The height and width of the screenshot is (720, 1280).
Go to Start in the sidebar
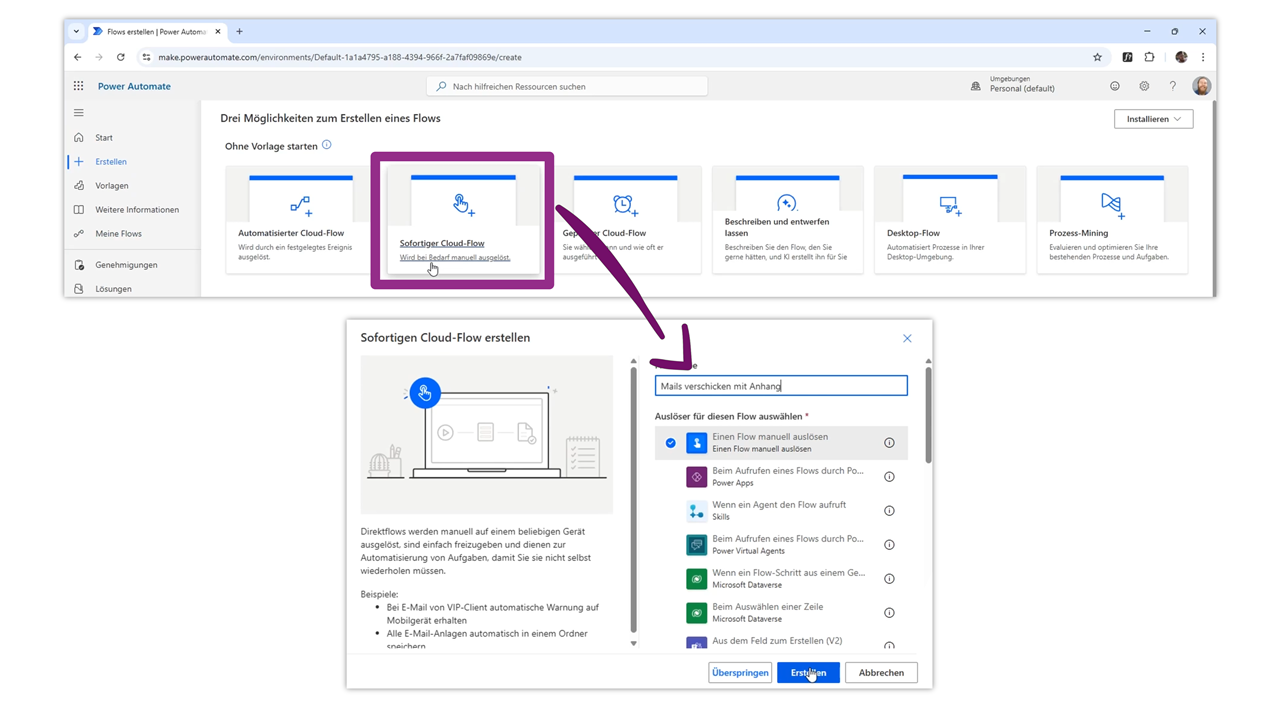104,137
